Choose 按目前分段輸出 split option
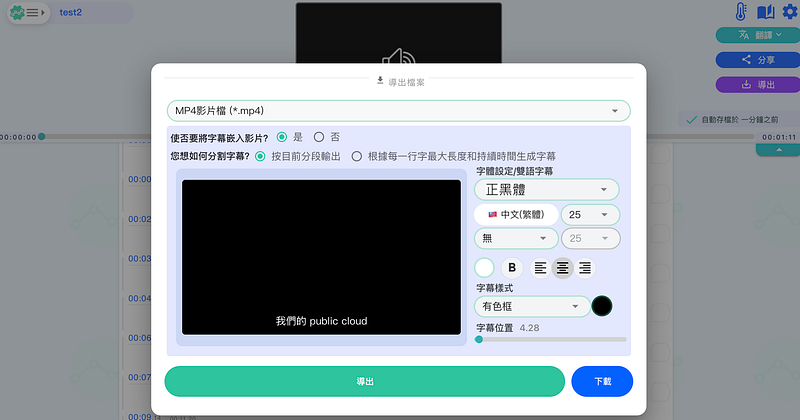 coord(260,156)
